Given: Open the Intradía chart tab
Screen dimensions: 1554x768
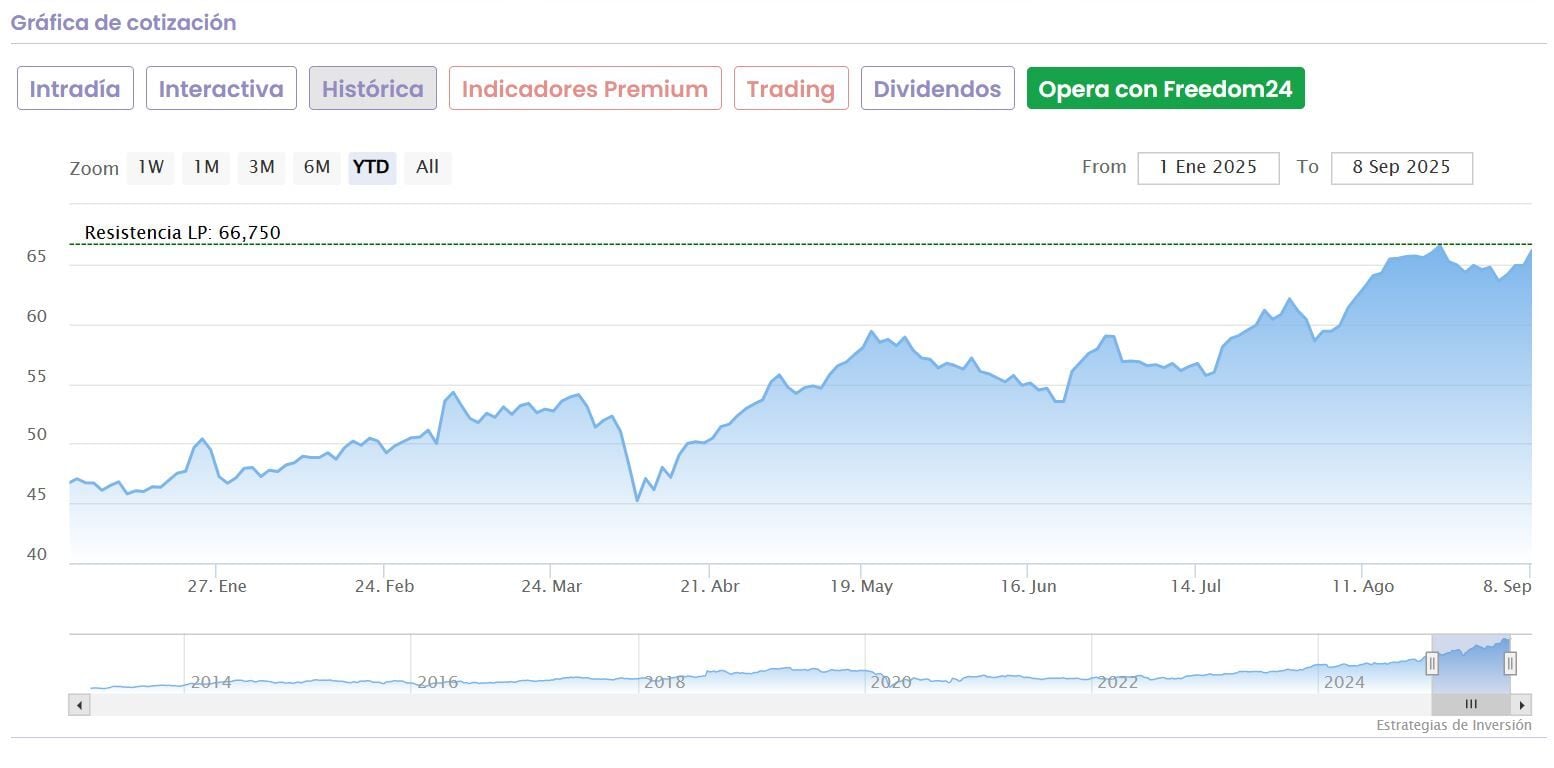Looking at the screenshot, I should (x=75, y=89).
